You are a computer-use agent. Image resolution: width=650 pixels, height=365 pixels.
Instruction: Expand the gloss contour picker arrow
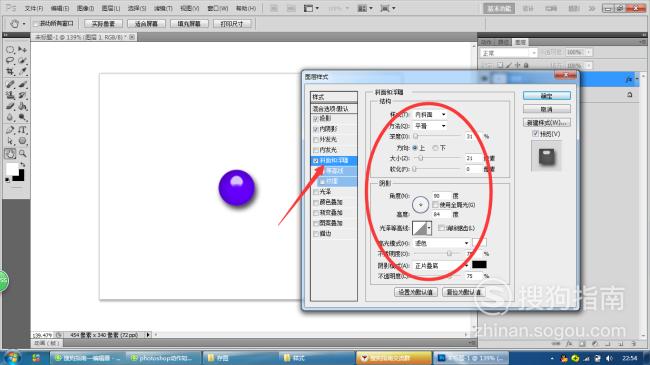coord(429,228)
